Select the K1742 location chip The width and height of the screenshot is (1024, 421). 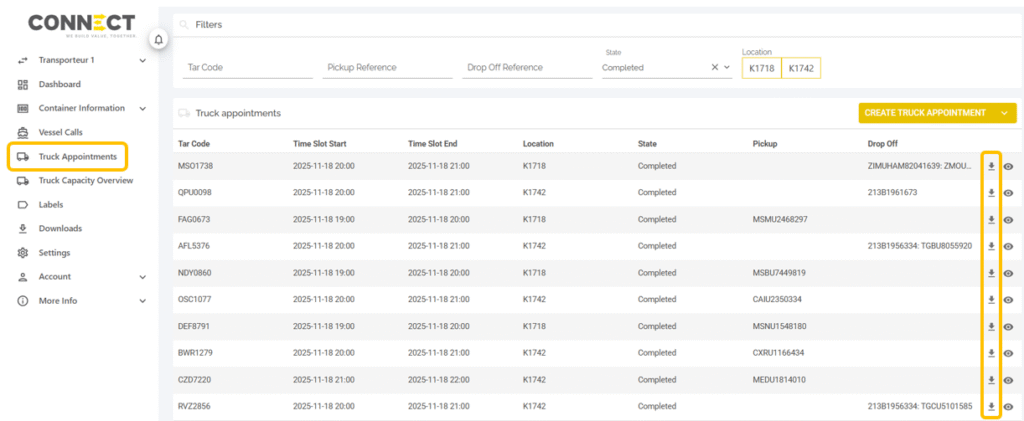point(800,68)
